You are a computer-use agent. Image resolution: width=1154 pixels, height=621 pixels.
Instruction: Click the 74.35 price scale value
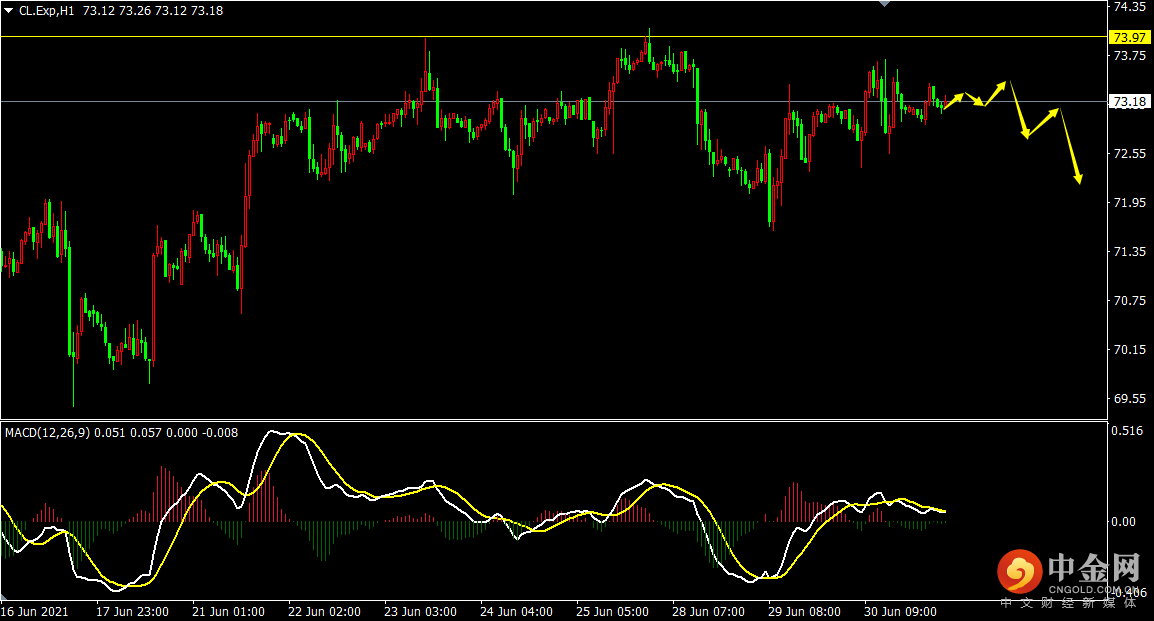(1130, 7)
